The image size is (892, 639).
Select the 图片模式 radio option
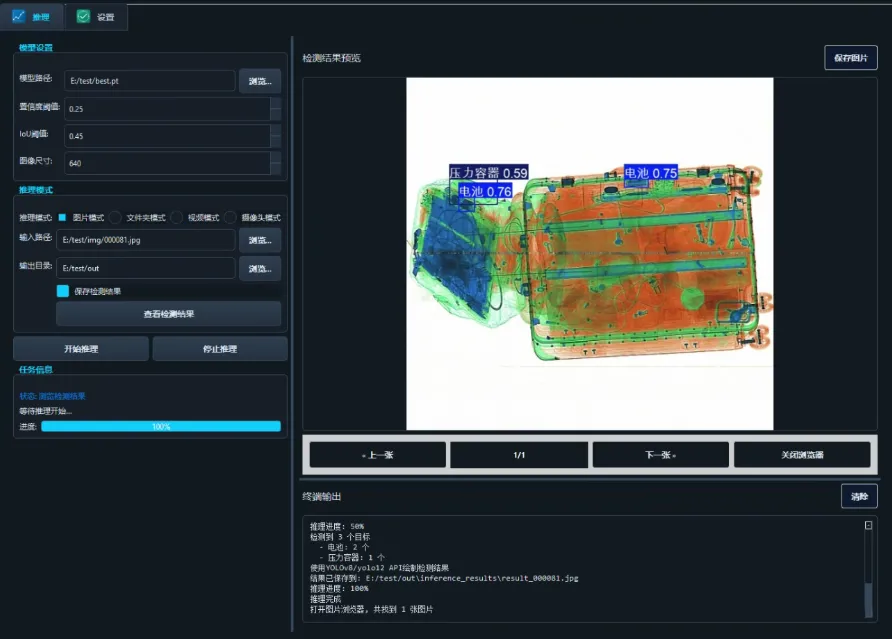coord(81,217)
